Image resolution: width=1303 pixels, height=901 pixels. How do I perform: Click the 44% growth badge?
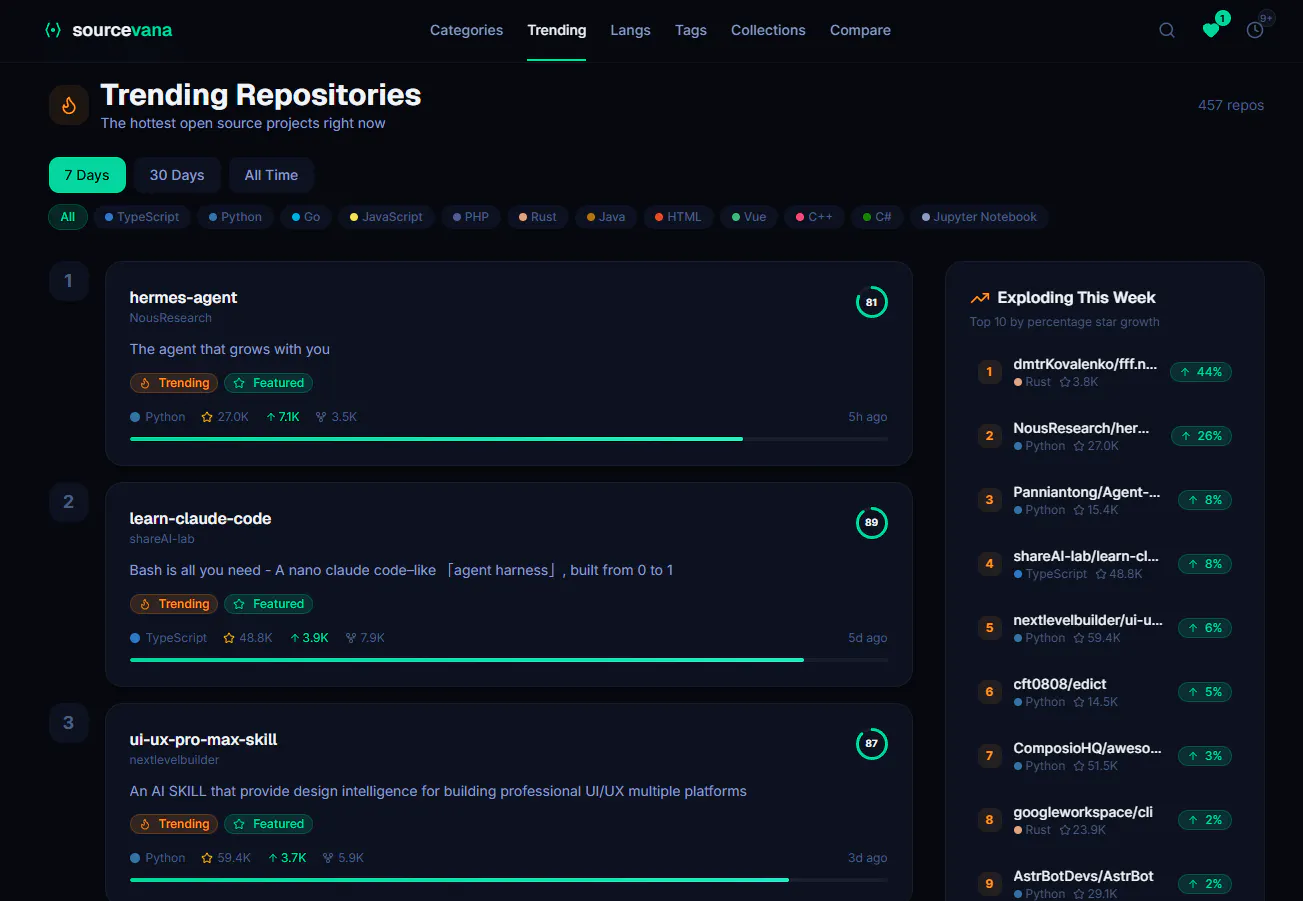coord(1201,372)
